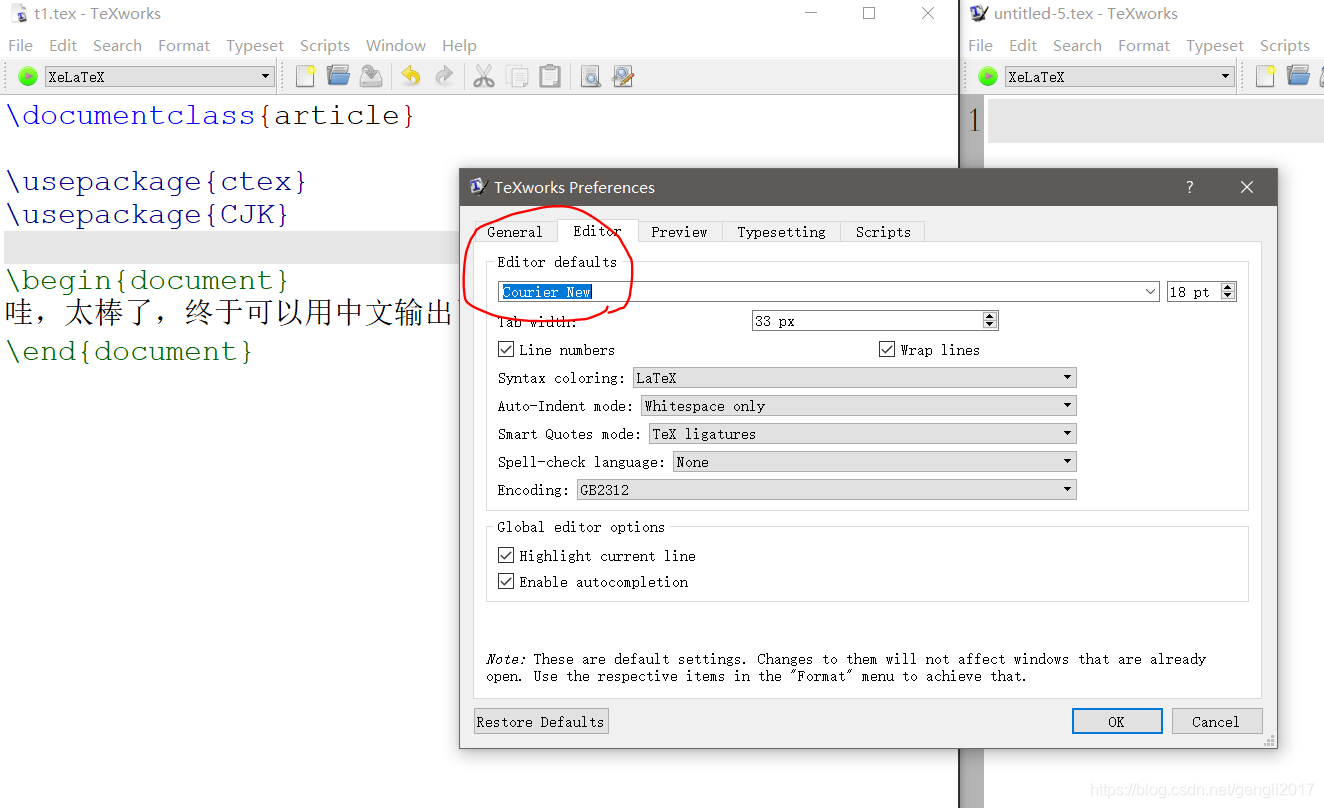Open the Typeset menu in t1.tex window
This screenshot has height=808, width=1324.
tap(255, 45)
